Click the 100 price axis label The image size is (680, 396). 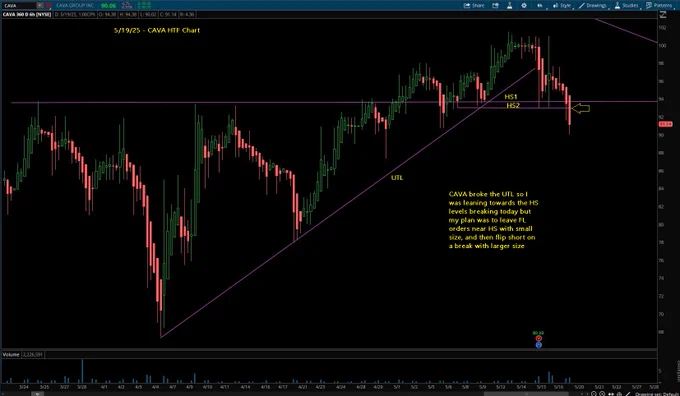click(662, 46)
